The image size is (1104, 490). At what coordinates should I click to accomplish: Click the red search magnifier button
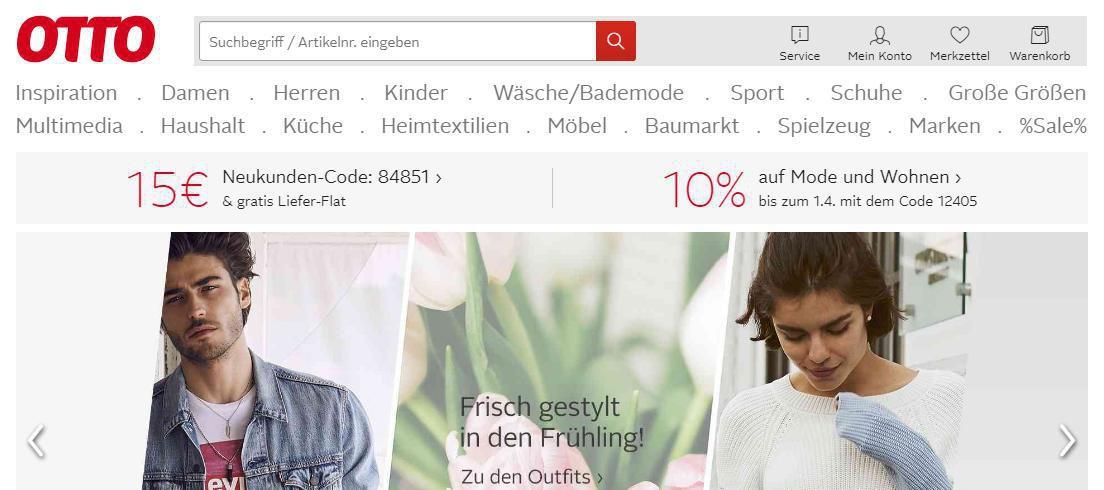pyautogui.click(x=615, y=41)
